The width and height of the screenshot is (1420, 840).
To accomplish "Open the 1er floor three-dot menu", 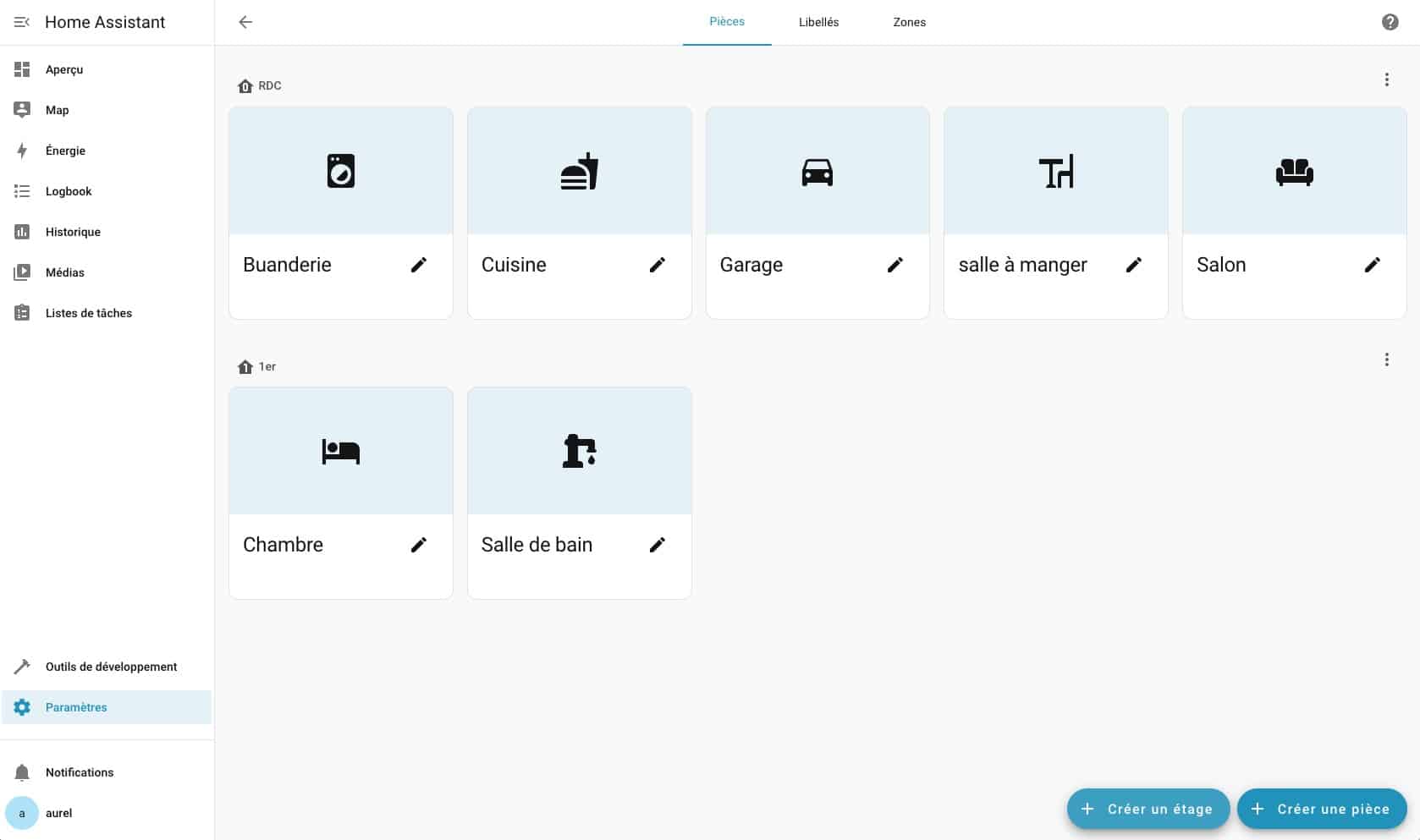I will pyautogui.click(x=1386, y=360).
